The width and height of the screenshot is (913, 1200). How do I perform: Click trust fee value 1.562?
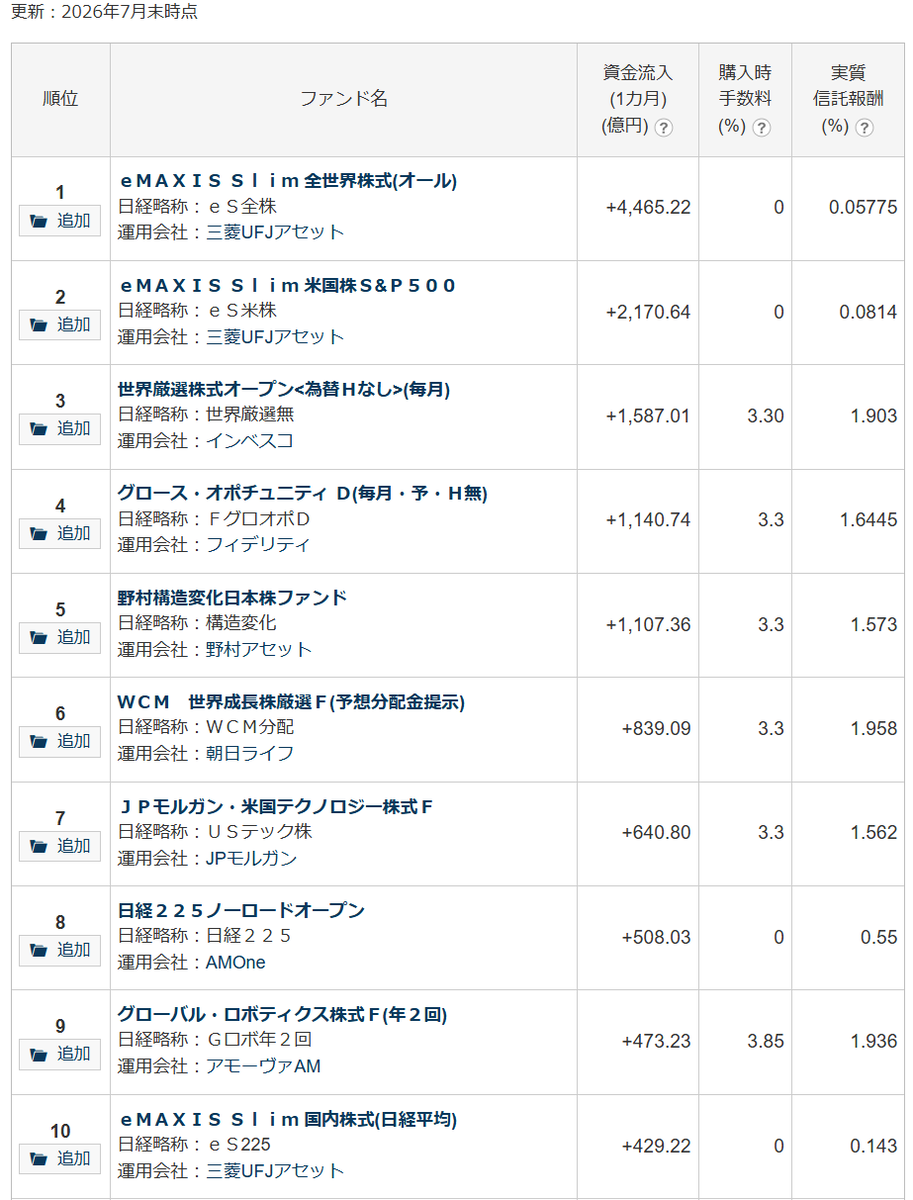tap(874, 833)
